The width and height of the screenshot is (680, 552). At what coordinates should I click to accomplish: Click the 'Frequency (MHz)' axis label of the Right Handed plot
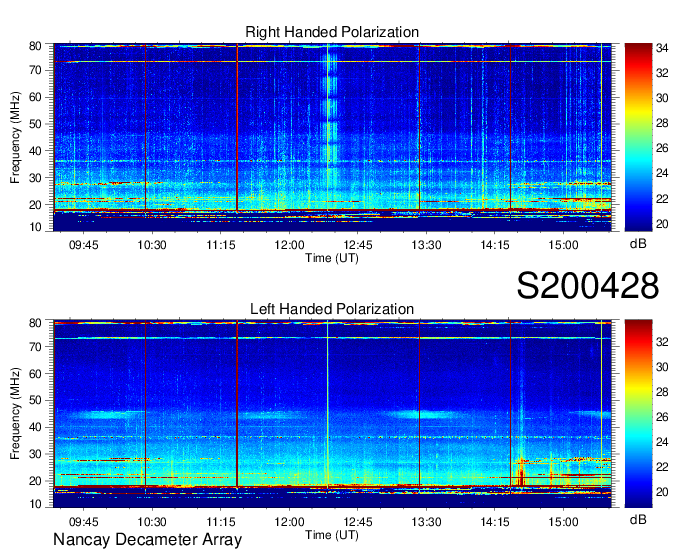(x=15, y=137)
